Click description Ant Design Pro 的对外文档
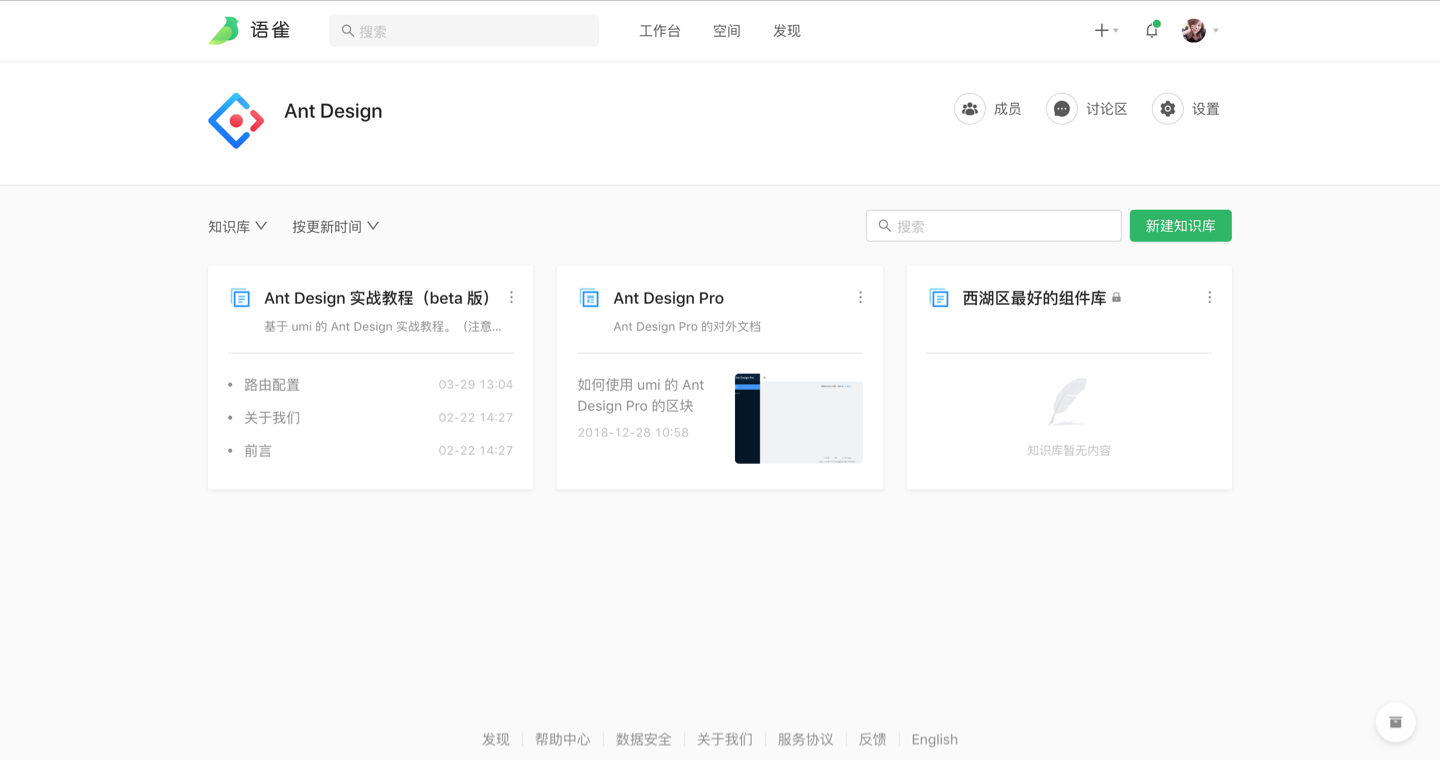Viewport: 1440px width, 760px height. [687, 327]
